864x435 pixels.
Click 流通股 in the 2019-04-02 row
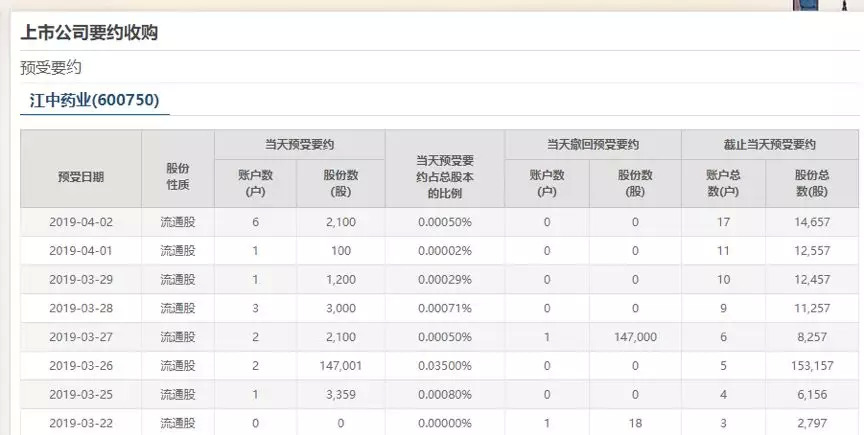coord(178,222)
